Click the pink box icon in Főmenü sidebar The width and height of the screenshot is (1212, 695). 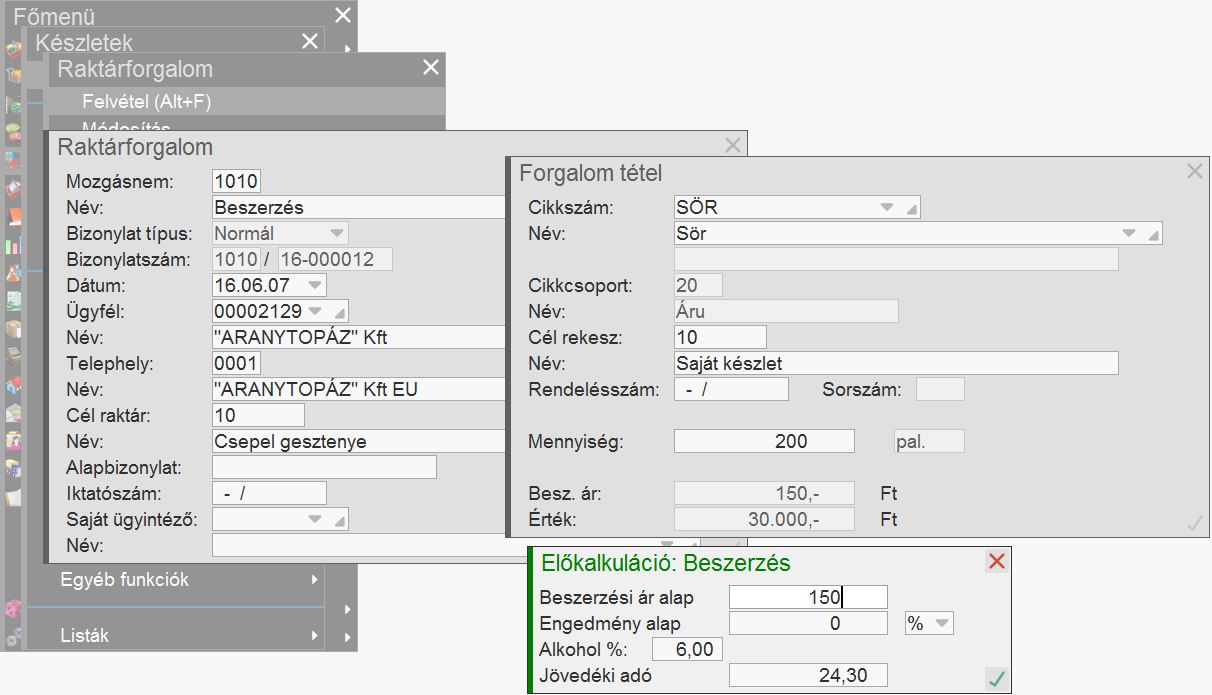pyautogui.click(x=13, y=609)
